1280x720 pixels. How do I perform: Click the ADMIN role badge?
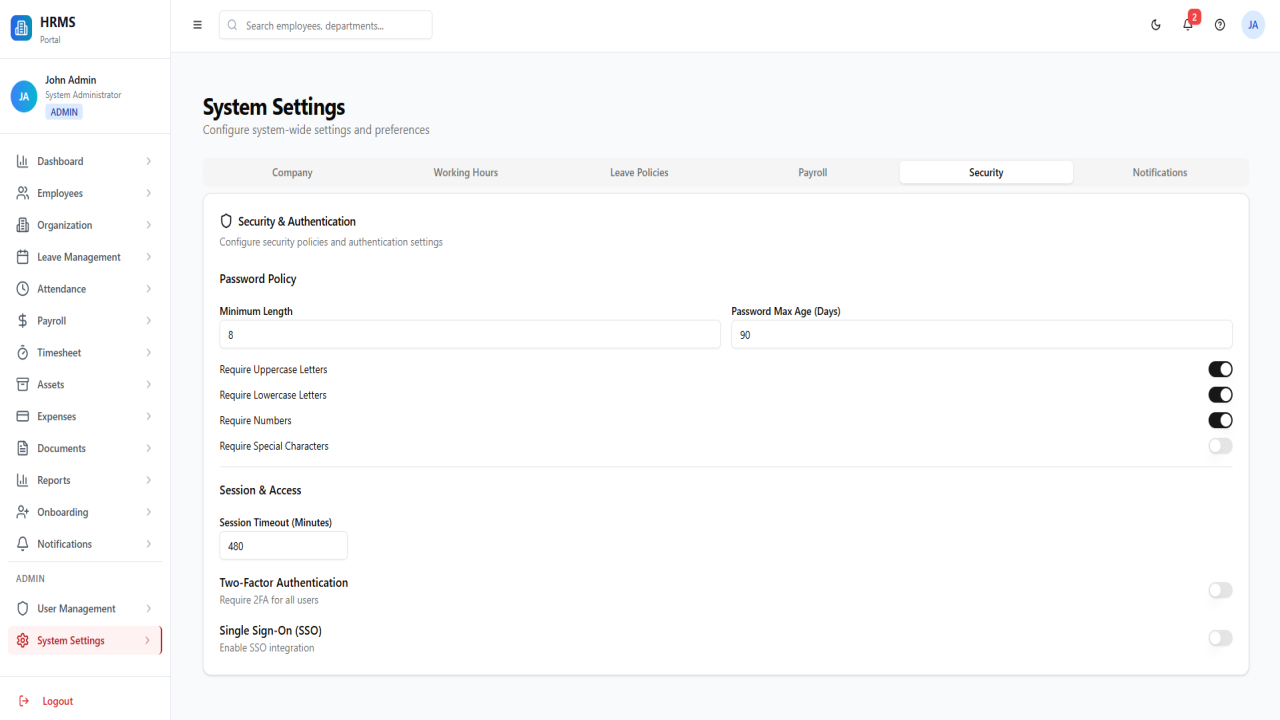point(64,112)
